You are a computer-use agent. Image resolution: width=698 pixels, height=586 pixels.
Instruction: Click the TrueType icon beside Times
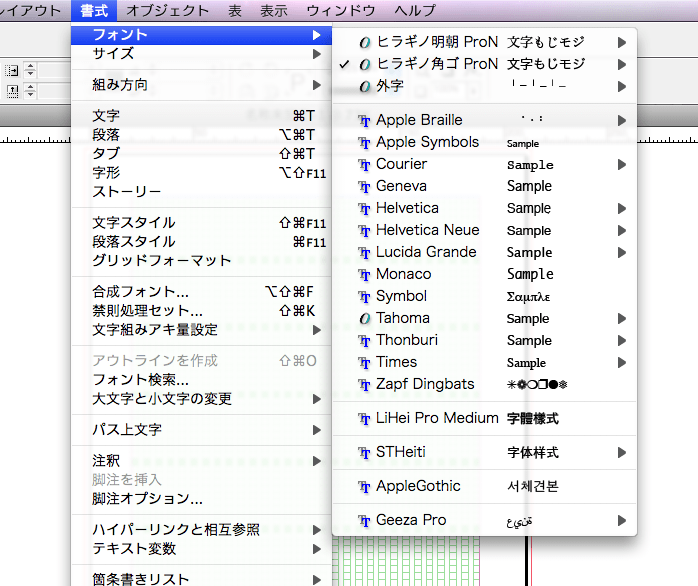coord(365,363)
